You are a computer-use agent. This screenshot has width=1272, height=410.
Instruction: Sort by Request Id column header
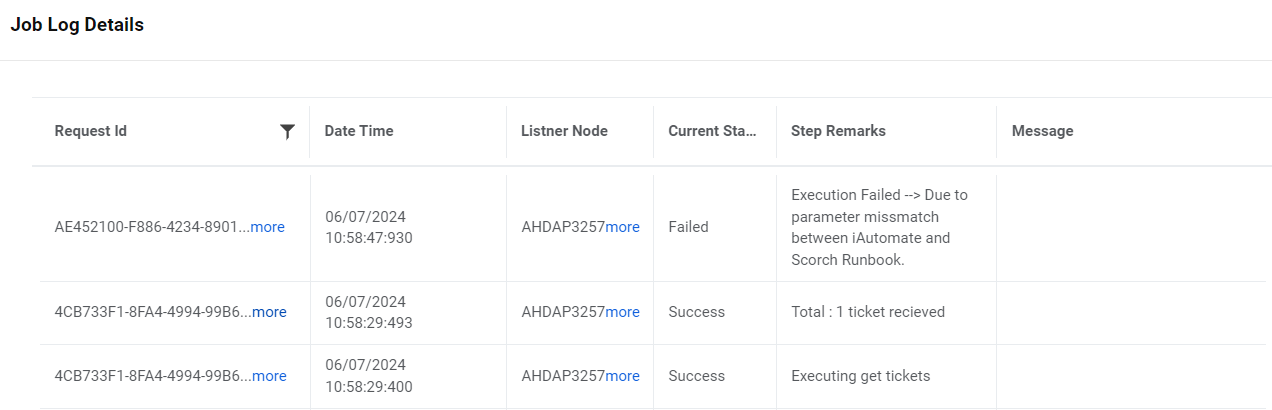(91, 131)
